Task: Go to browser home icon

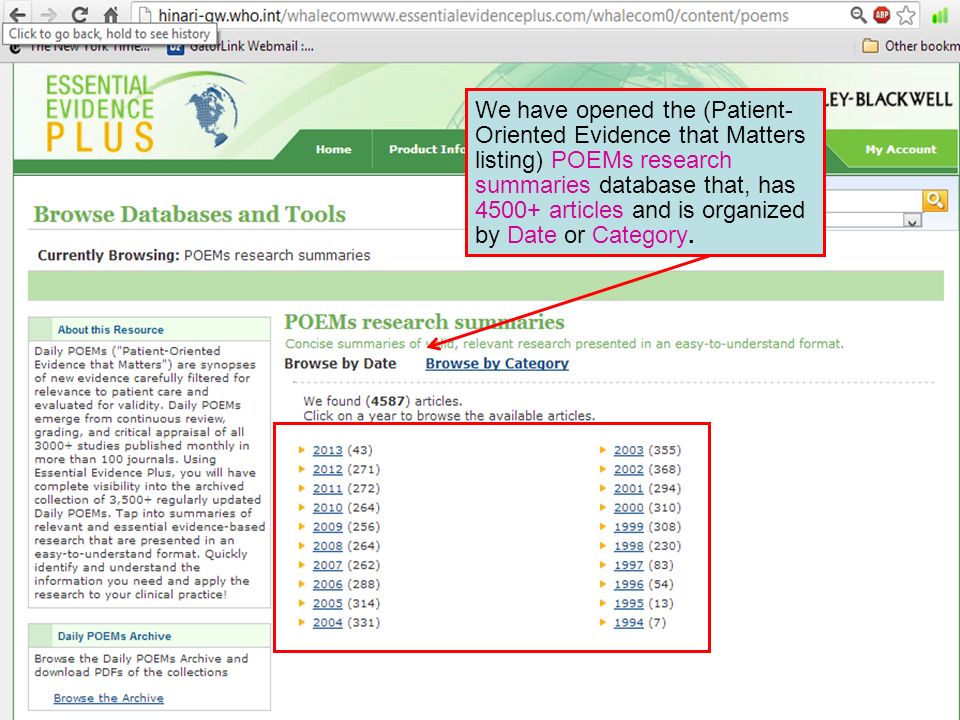Action: point(110,14)
